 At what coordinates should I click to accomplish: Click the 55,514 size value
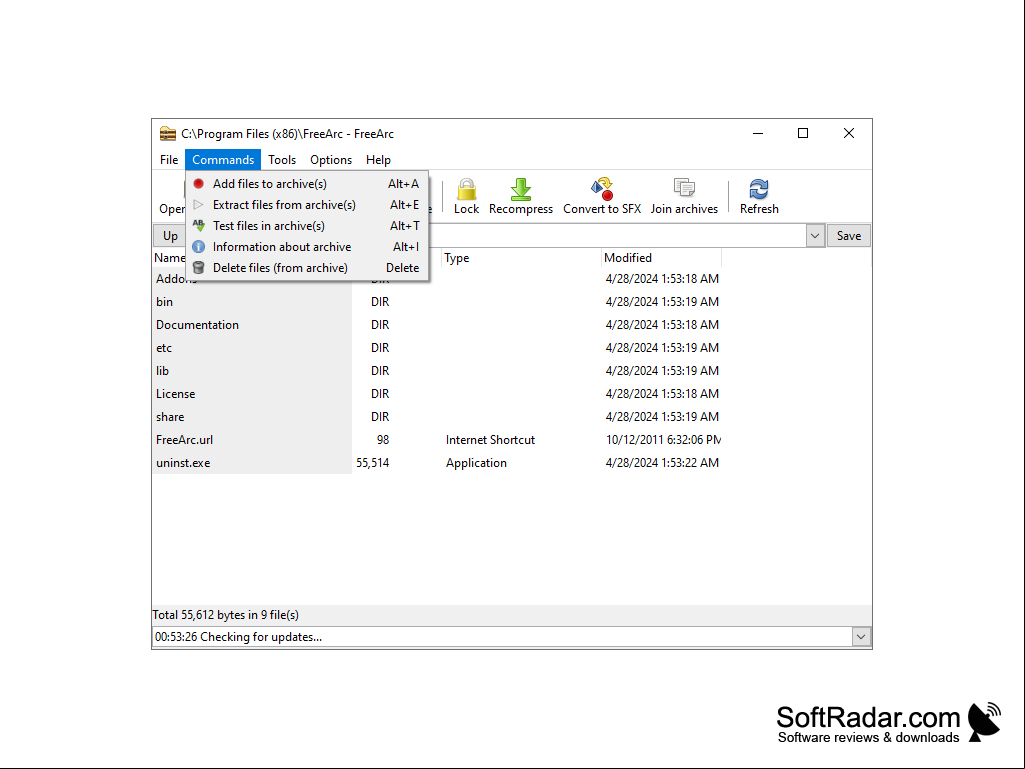(373, 462)
